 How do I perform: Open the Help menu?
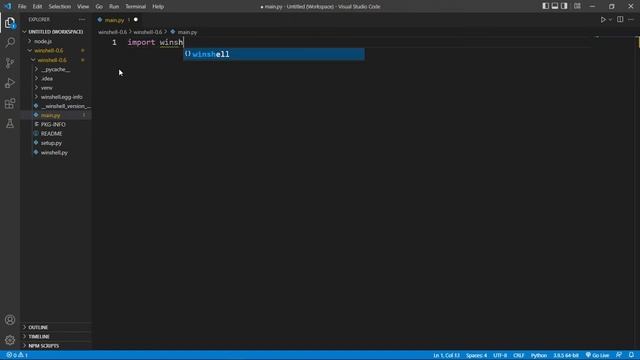coord(158,7)
